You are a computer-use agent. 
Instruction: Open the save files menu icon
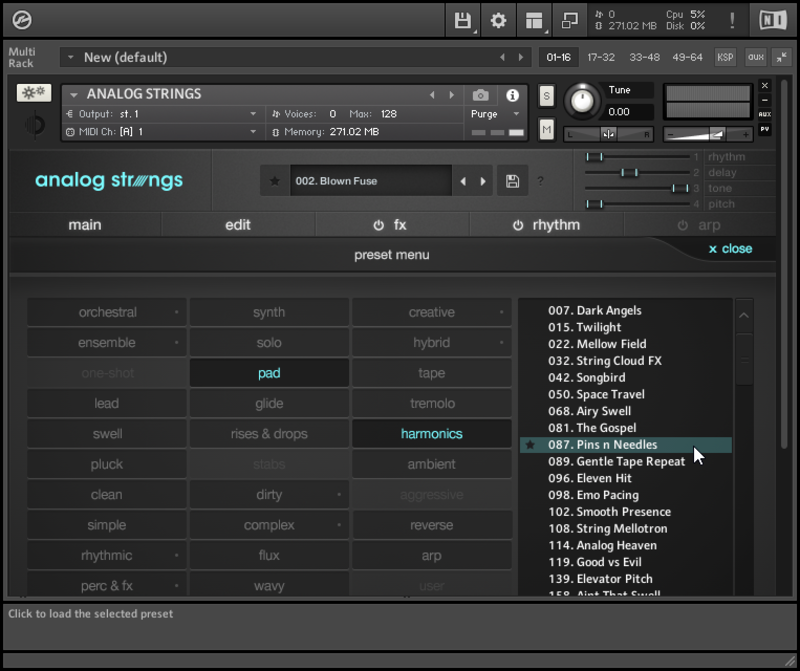point(463,20)
